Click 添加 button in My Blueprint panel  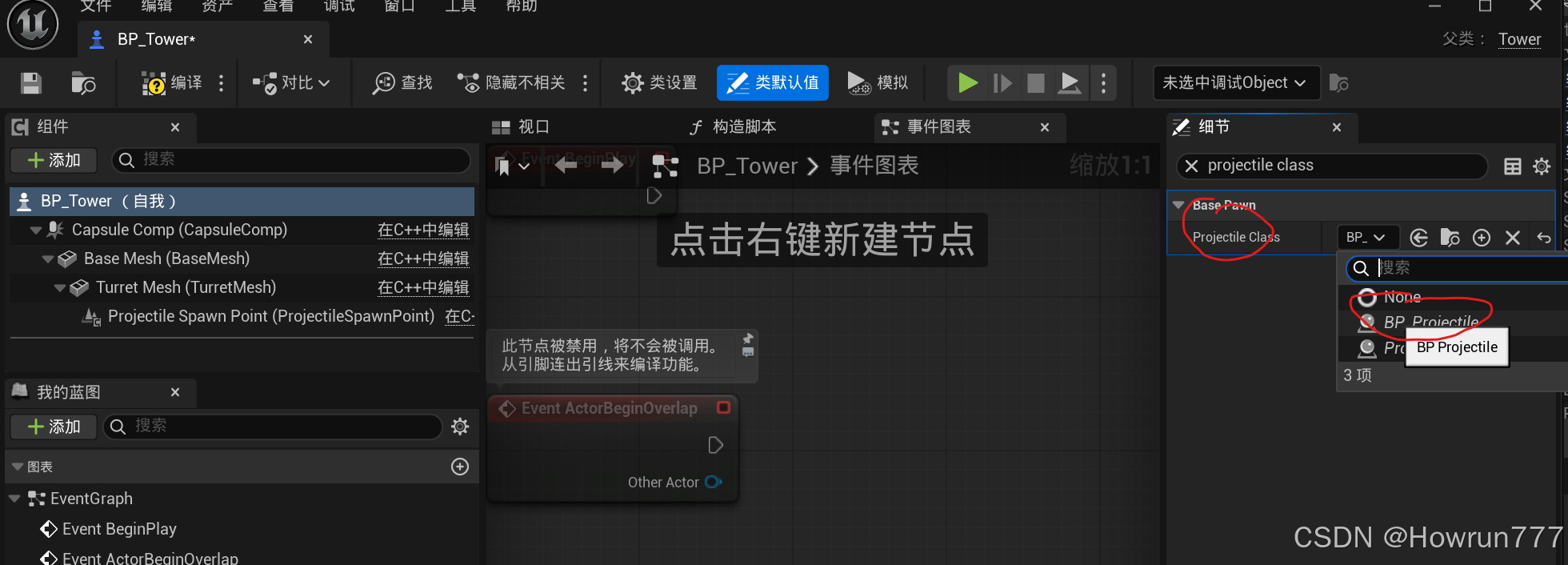tap(54, 427)
